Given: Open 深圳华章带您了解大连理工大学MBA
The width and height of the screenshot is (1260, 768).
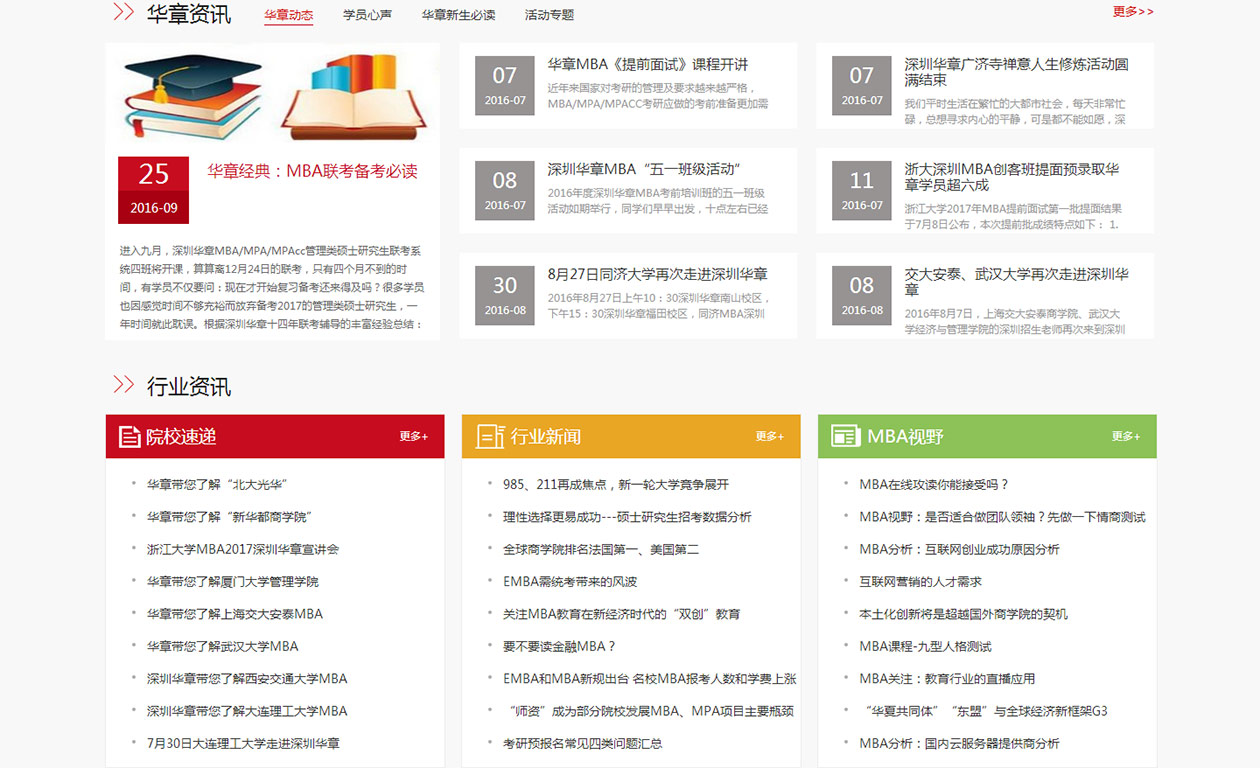Looking at the screenshot, I should 247,711.
